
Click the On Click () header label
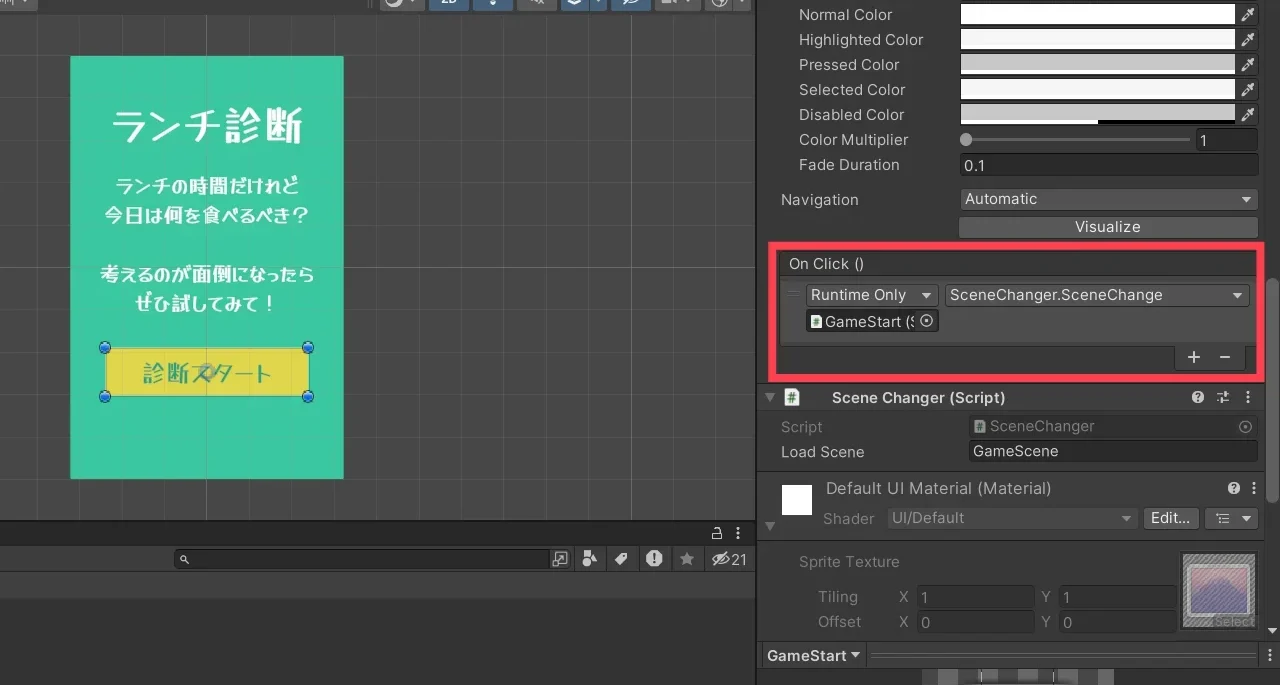click(x=826, y=264)
